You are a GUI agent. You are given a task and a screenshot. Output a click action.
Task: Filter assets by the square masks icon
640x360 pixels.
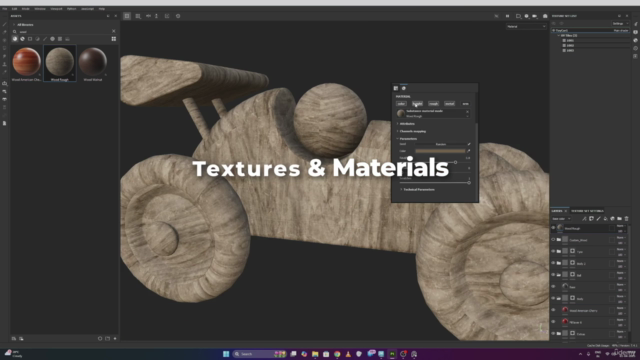tap(30, 39)
